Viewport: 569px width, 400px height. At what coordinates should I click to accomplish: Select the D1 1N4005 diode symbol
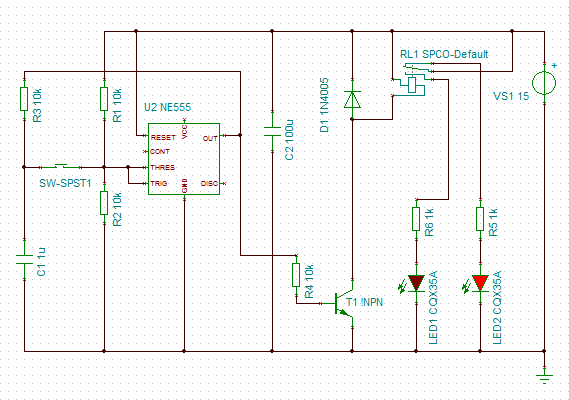352,99
